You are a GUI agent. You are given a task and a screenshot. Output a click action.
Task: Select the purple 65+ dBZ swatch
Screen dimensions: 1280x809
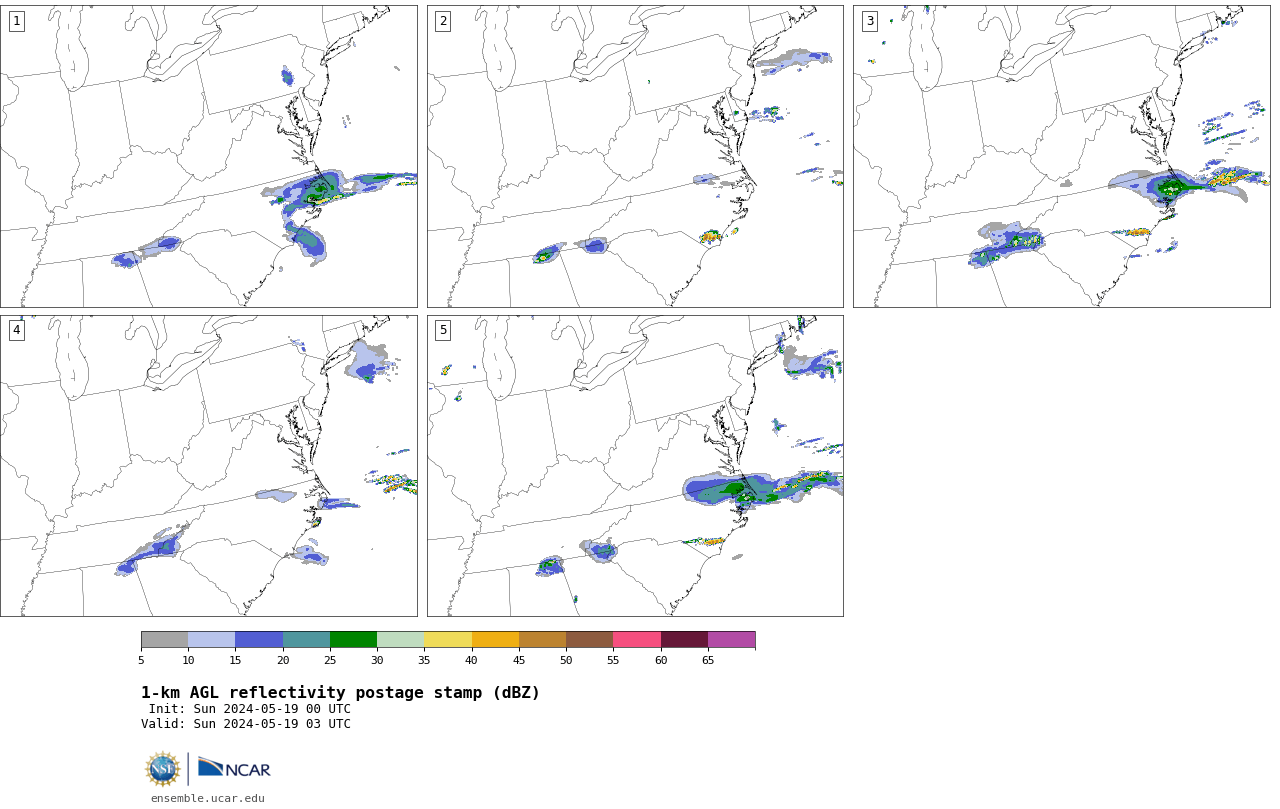pyautogui.click(x=732, y=640)
